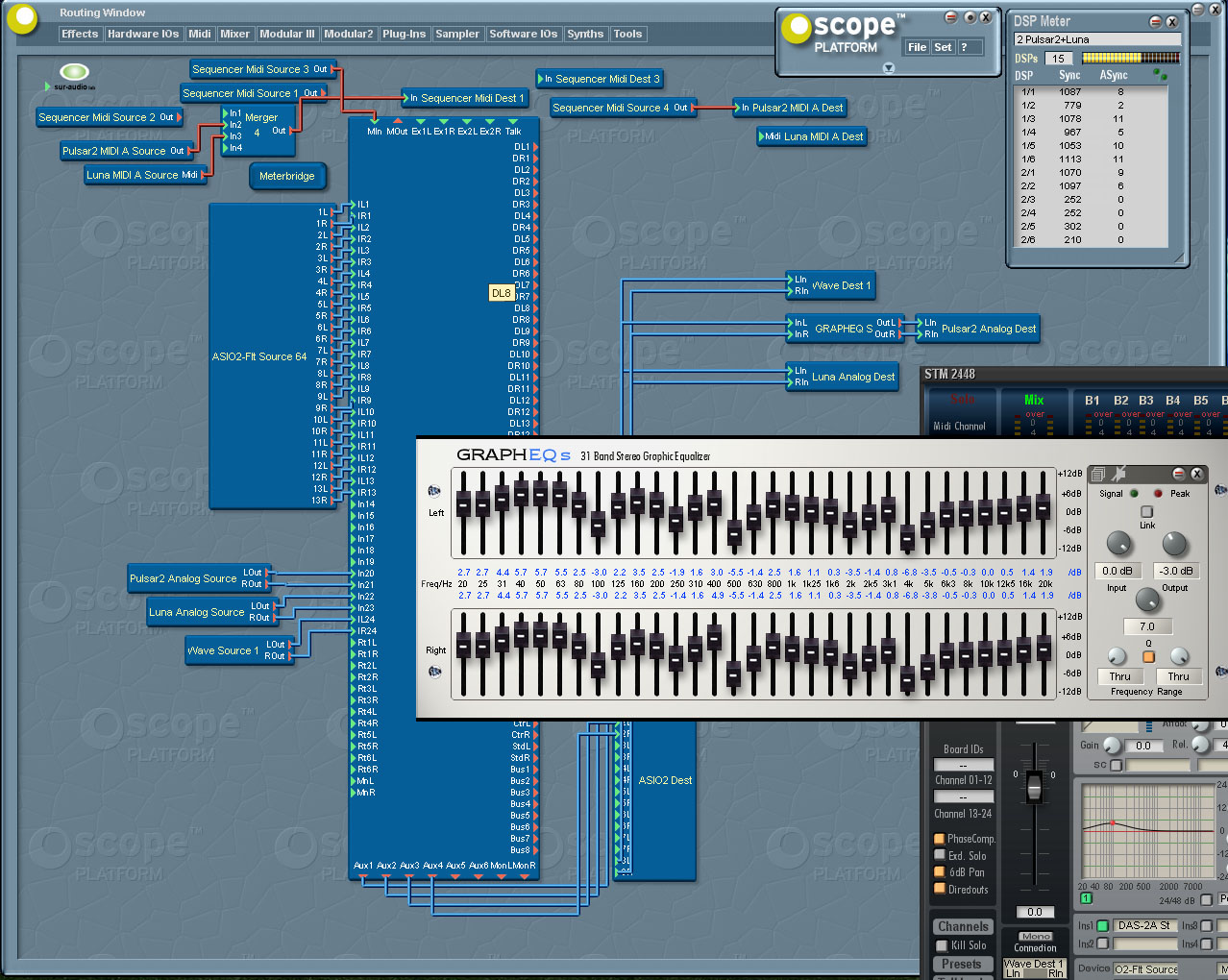Disable the PhaseComp. option
This screenshot has width=1228, height=980.
[940, 839]
